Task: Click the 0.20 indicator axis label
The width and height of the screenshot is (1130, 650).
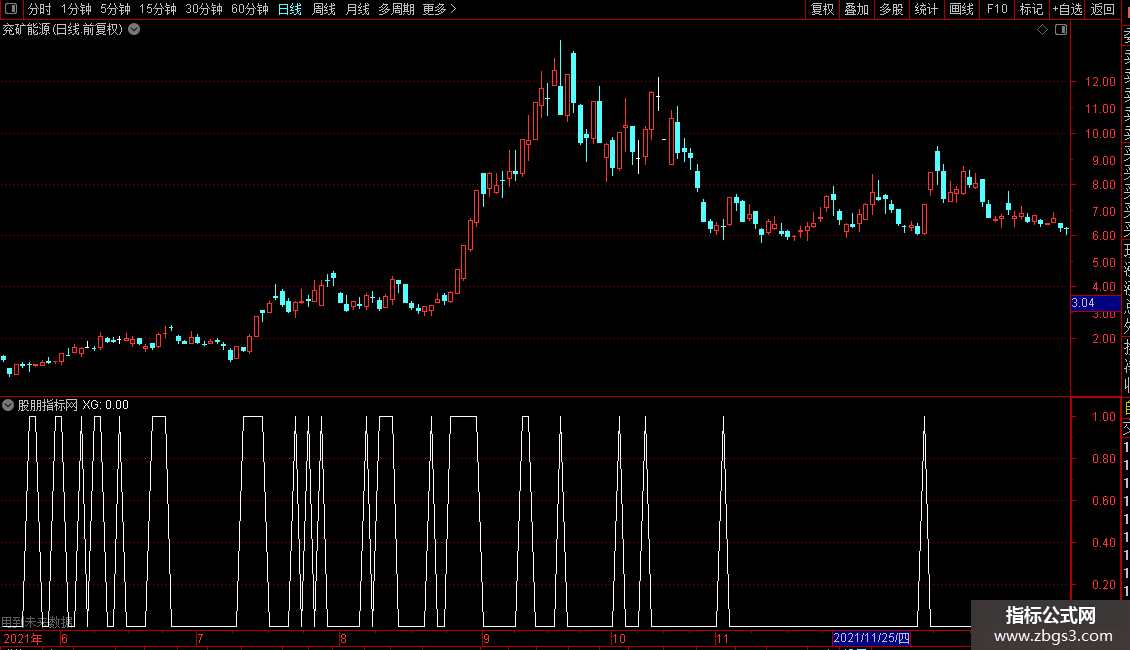Action: pyautogui.click(x=1103, y=584)
